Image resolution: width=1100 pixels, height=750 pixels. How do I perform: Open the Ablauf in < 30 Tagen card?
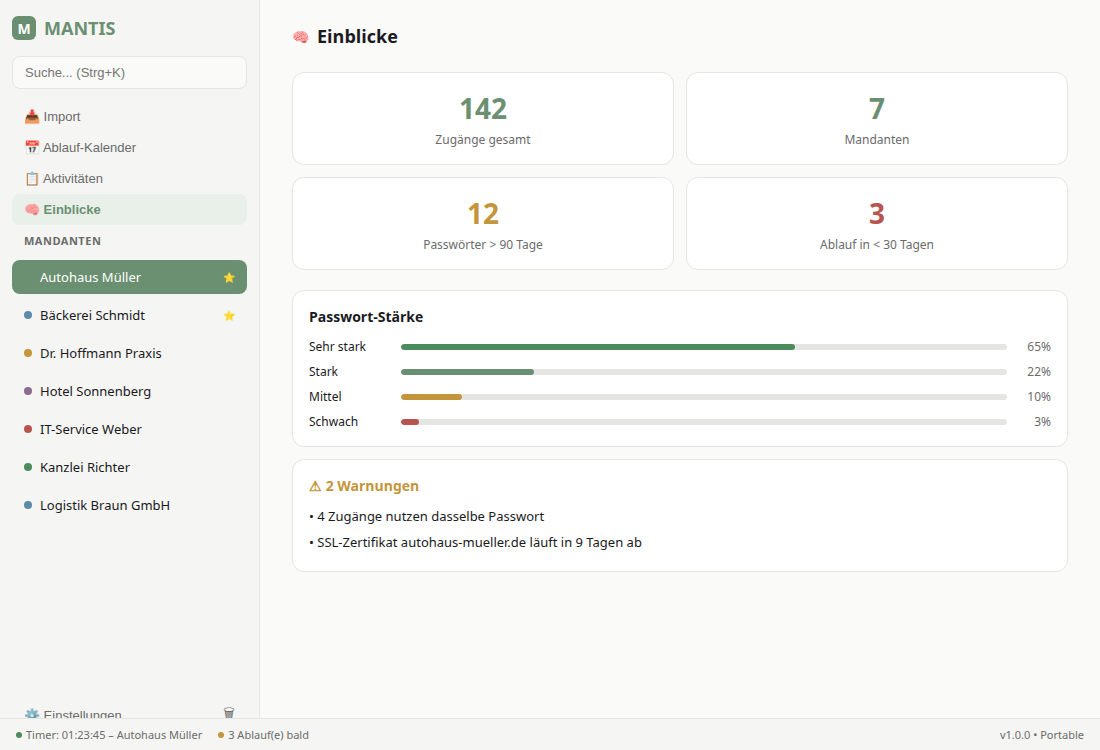pyautogui.click(x=876, y=223)
